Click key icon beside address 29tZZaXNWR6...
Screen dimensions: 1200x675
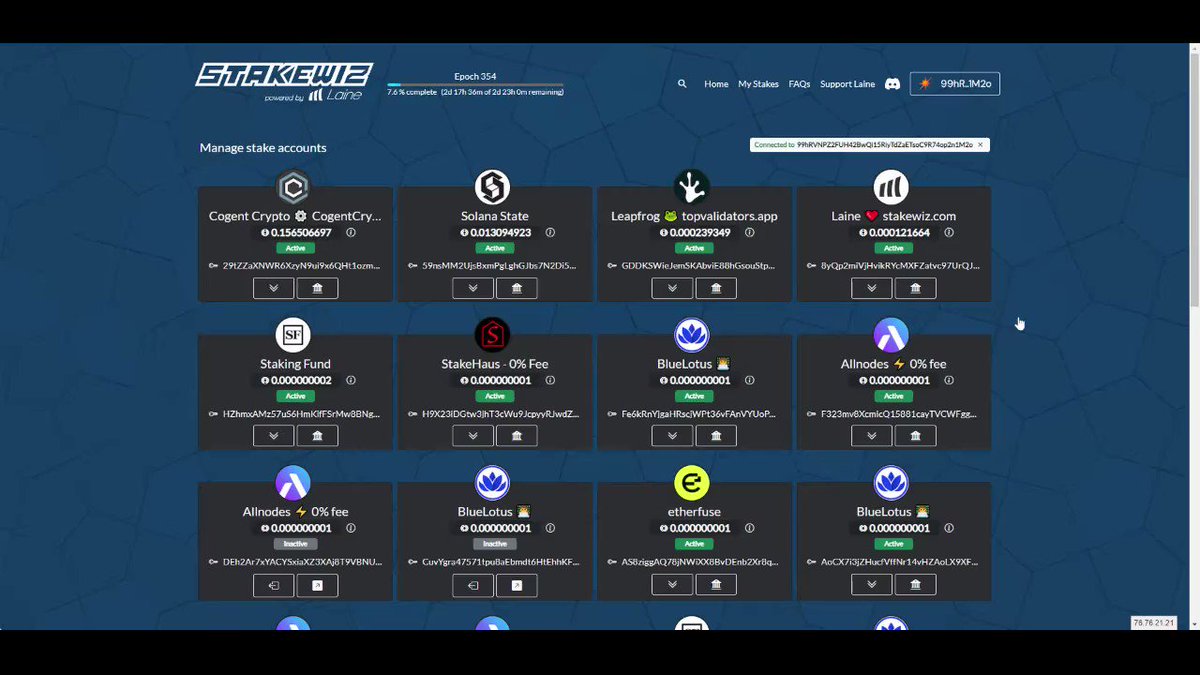pos(213,266)
